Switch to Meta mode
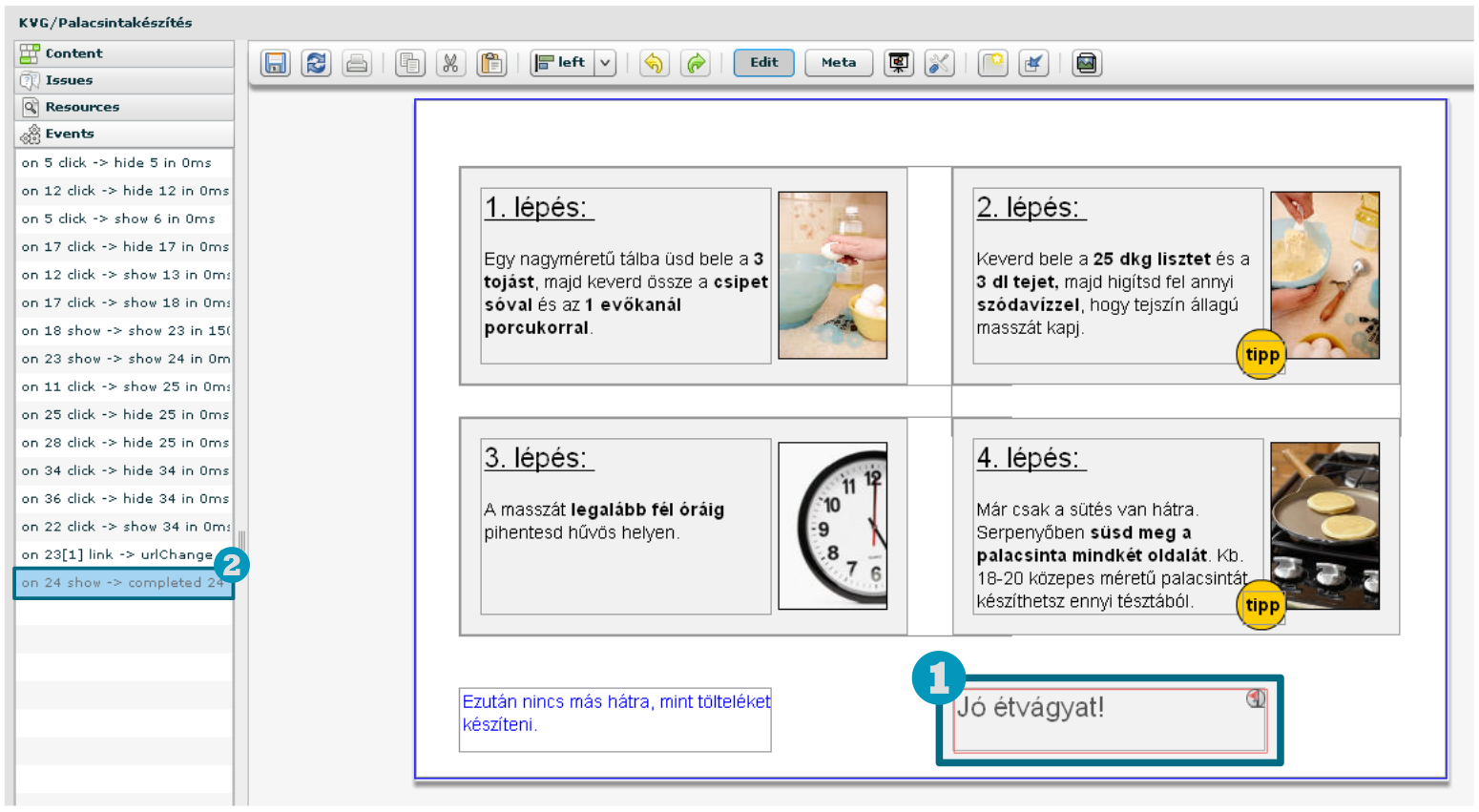Viewport: 1479px width, 812px height. [838, 63]
